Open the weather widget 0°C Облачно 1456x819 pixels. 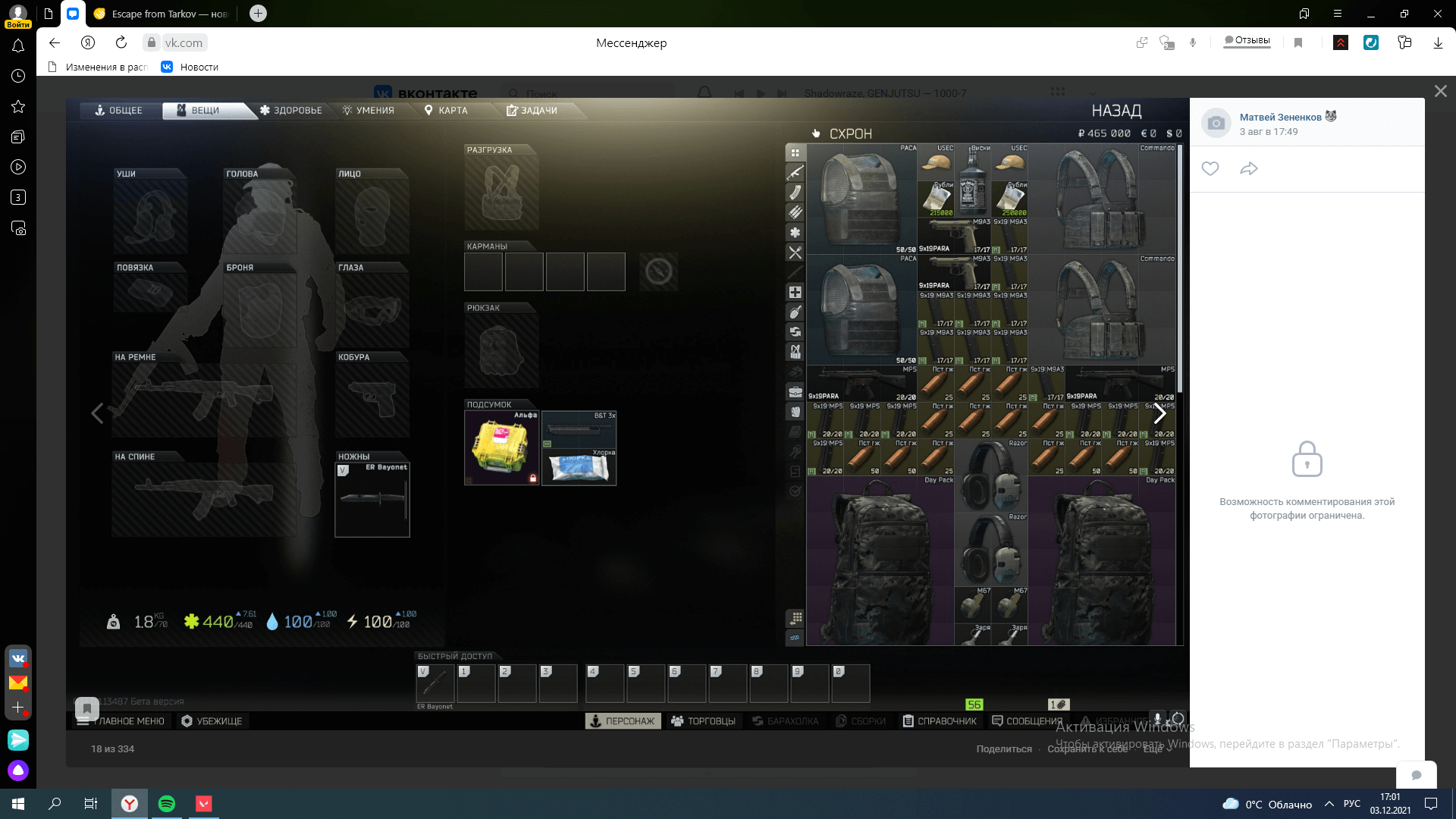pos(1267,804)
